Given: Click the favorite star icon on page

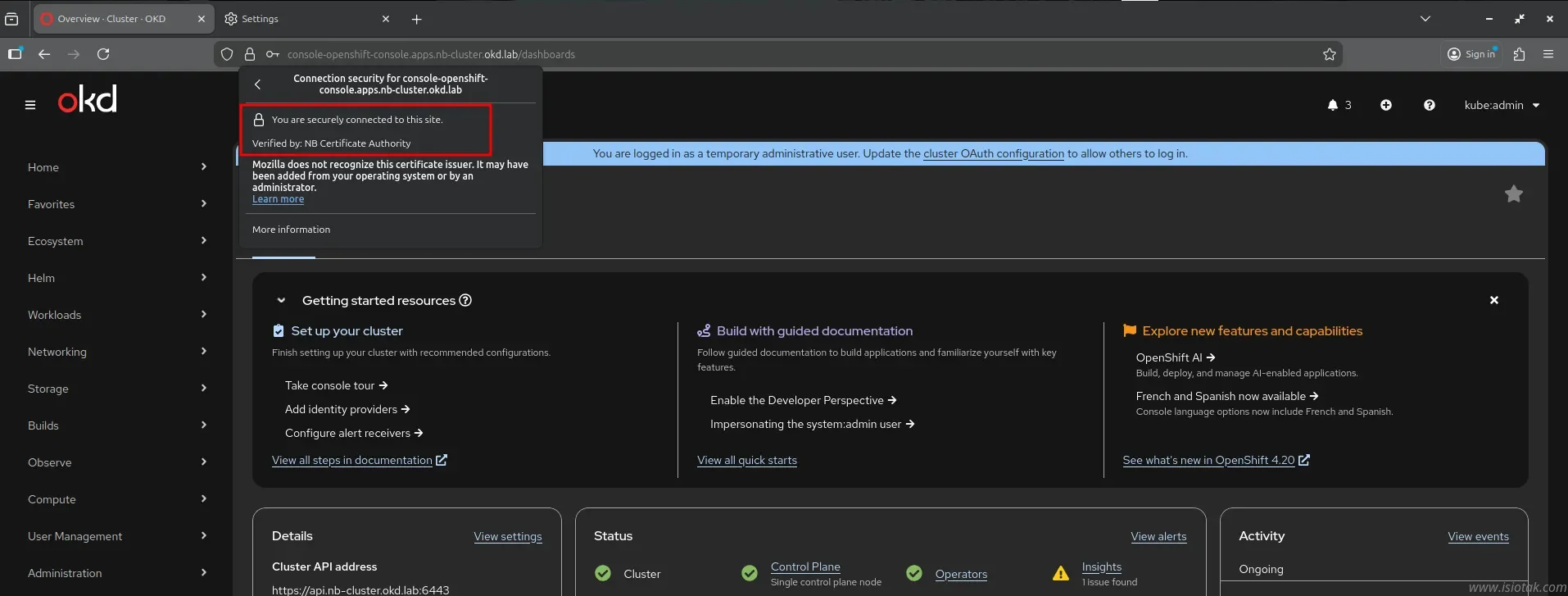Looking at the screenshot, I should click(1513, 194).
